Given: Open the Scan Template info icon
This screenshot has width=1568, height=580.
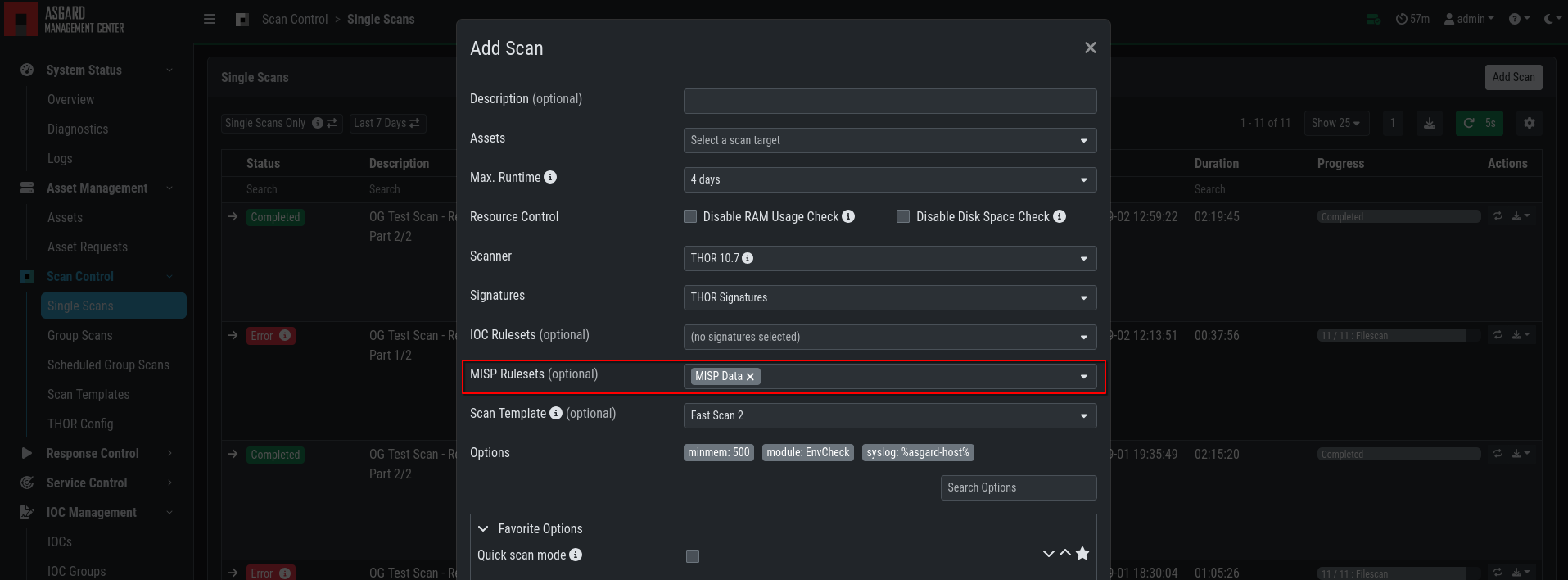Looking at the screenshot, I should click(x=556, y=413).
